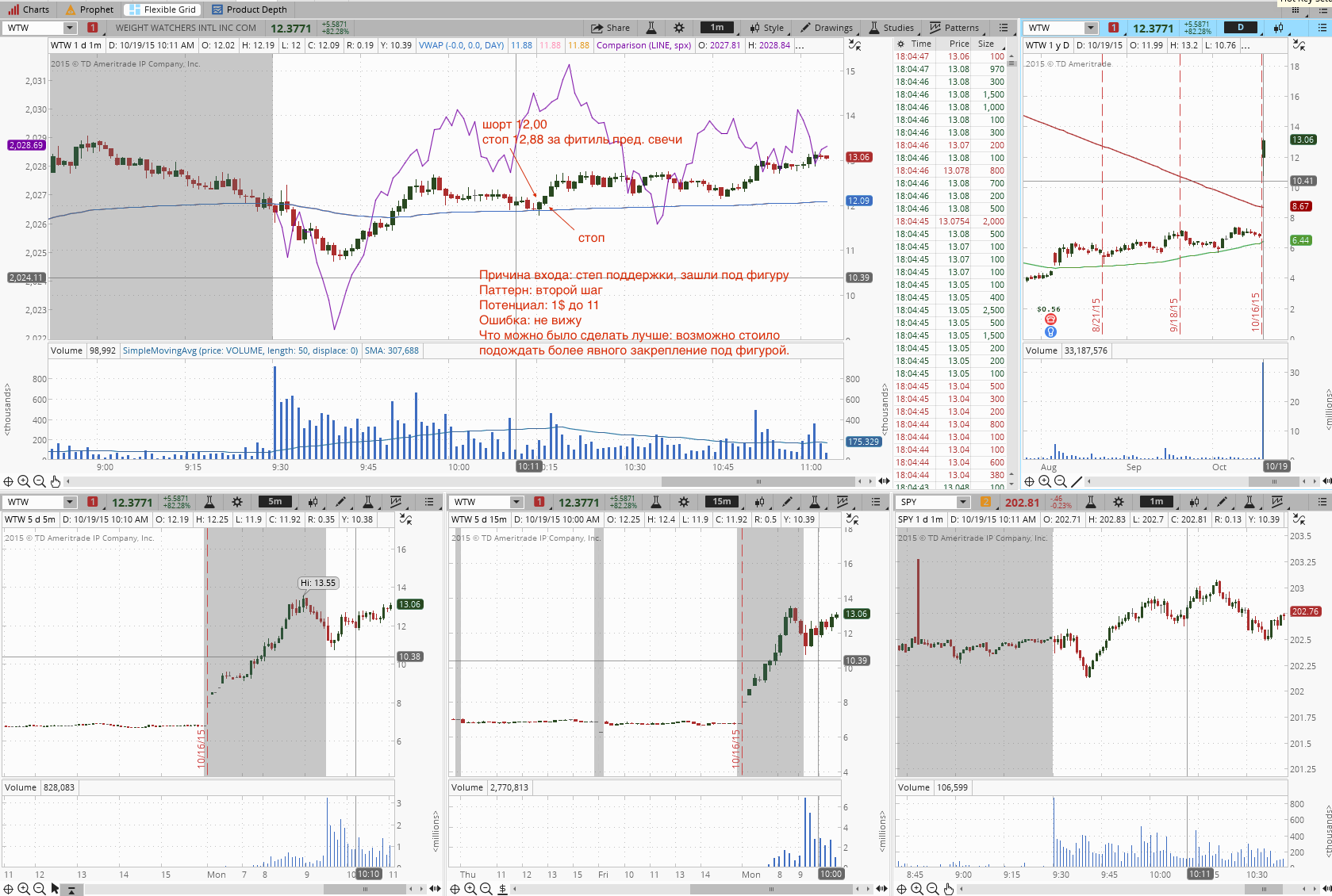
Task: Switch to the Prophet tab
Action: (89, 10)
